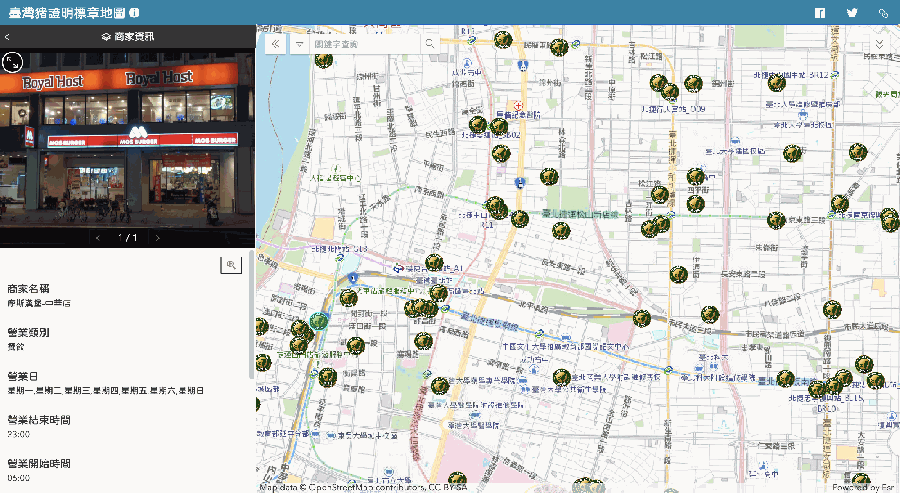Open the share link icon in header
This screenshot has width=900, height=493.
click(x=883, y=13)
